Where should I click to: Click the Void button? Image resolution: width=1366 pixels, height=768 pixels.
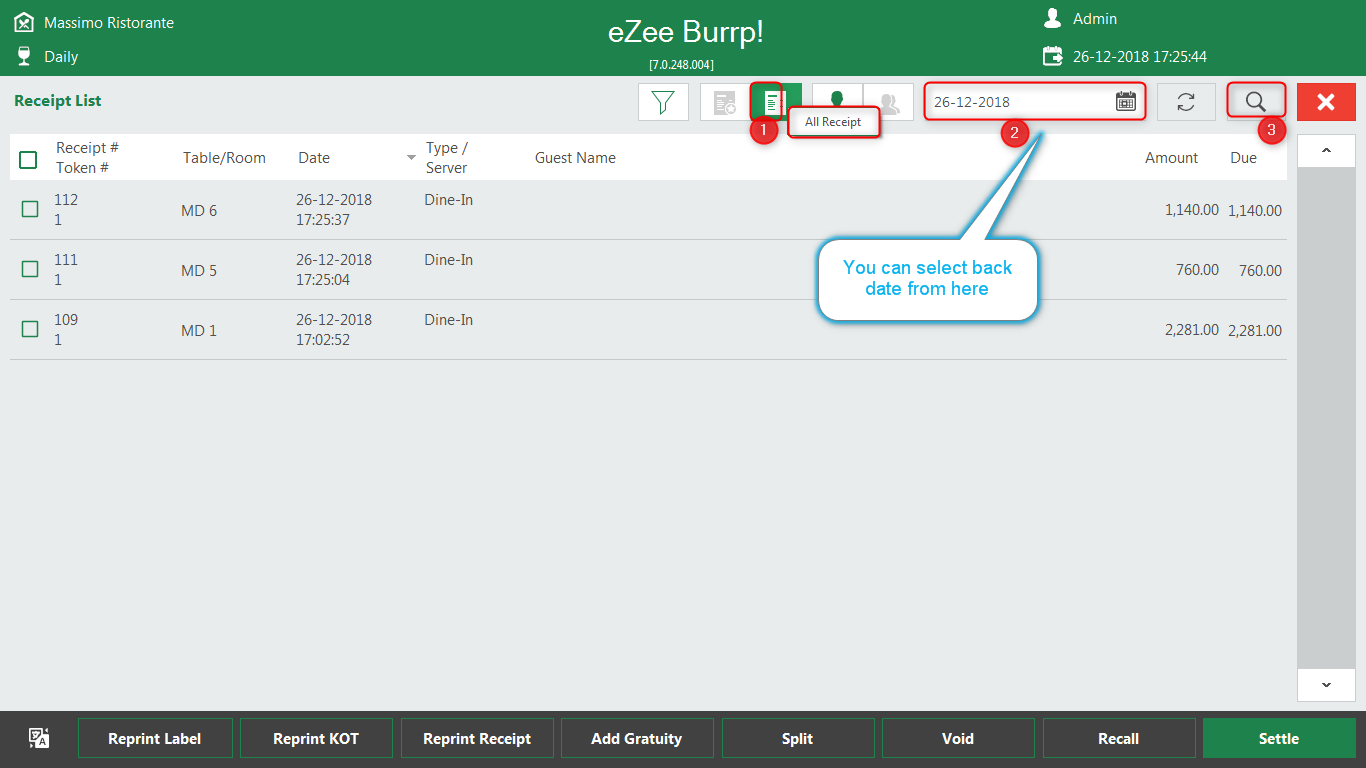click(958, 739)
